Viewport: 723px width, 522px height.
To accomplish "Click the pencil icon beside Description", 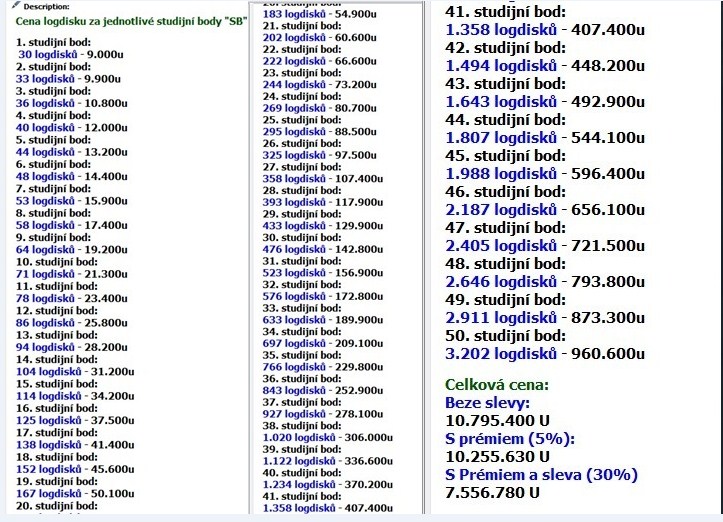I will (x=17, y=6).
